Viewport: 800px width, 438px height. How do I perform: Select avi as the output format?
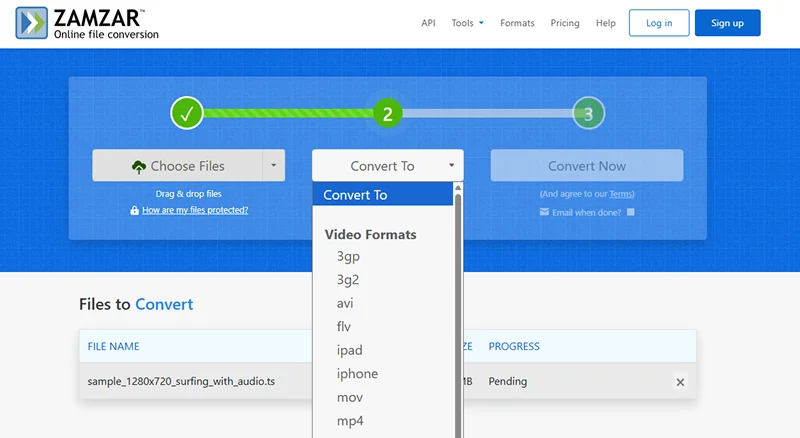pos(345,303)
